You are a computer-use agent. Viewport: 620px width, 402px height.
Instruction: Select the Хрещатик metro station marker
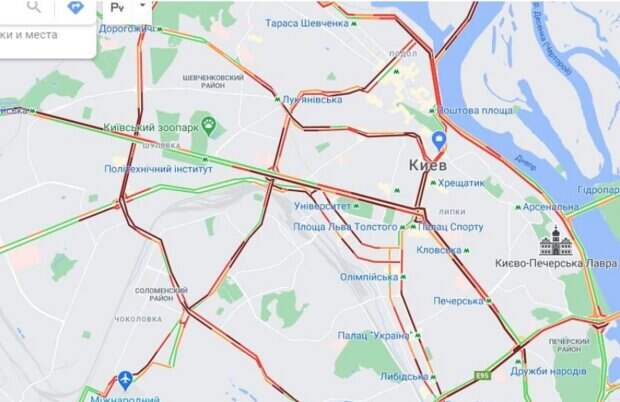tap(433, 183)
